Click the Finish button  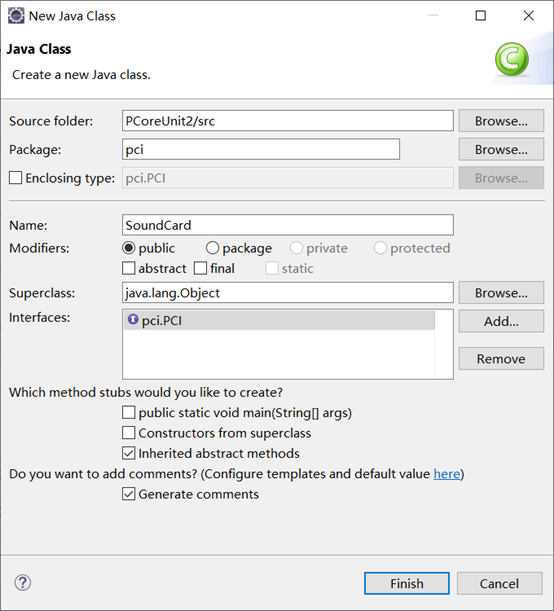coord(407,583)
